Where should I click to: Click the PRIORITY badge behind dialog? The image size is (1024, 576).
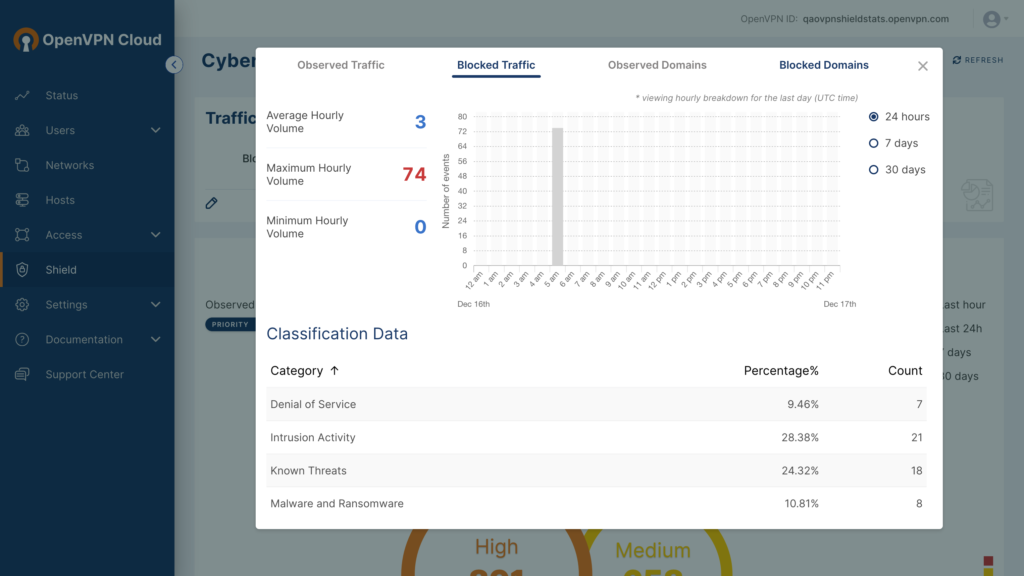[230, 325]
